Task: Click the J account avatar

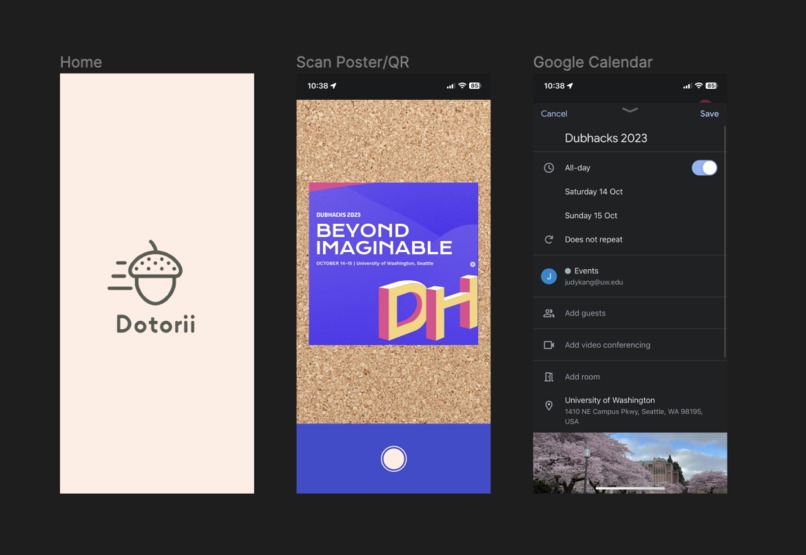Action: point(548,276)
